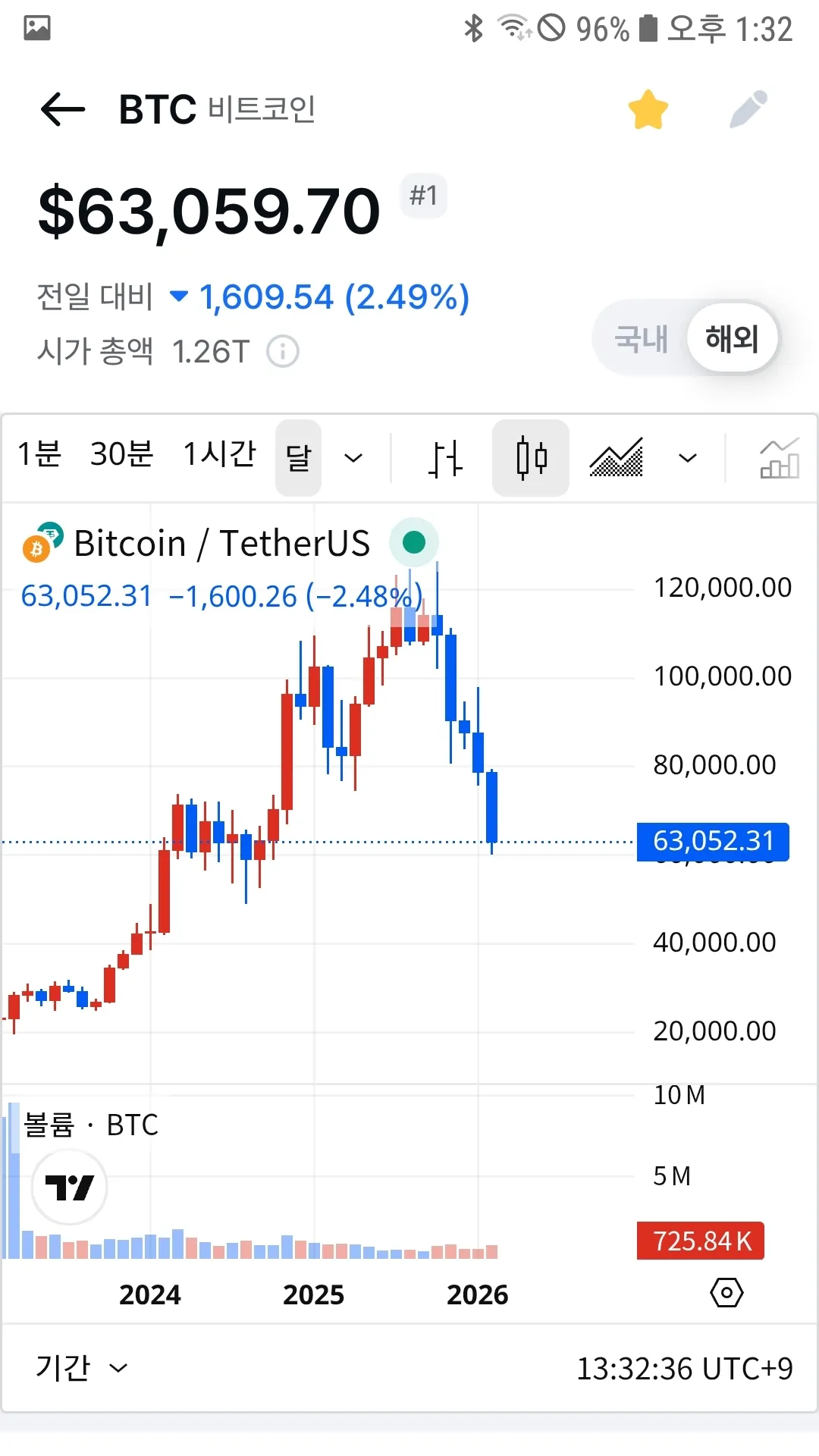
Task: Choose the 1시간 interval
Action: pos(219,455)
